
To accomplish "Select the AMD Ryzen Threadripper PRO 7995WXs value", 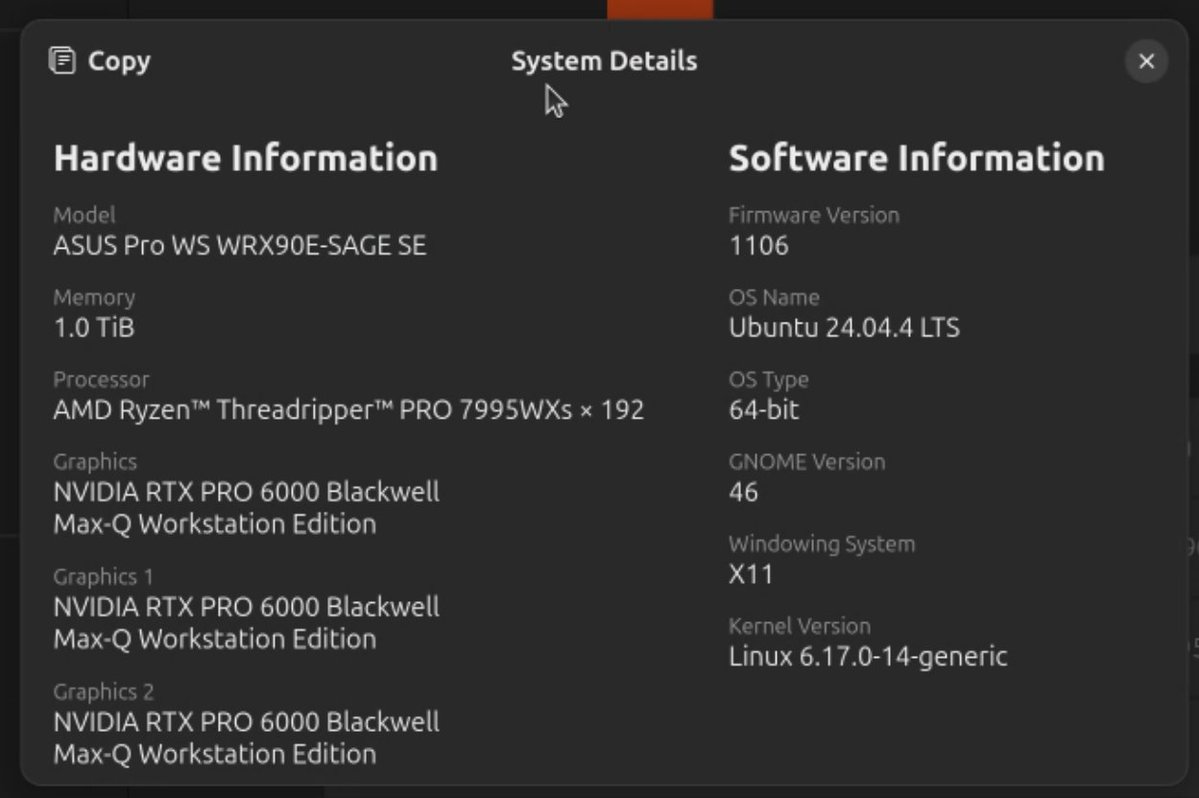I will pyautogui.click(x=349, y=410).
